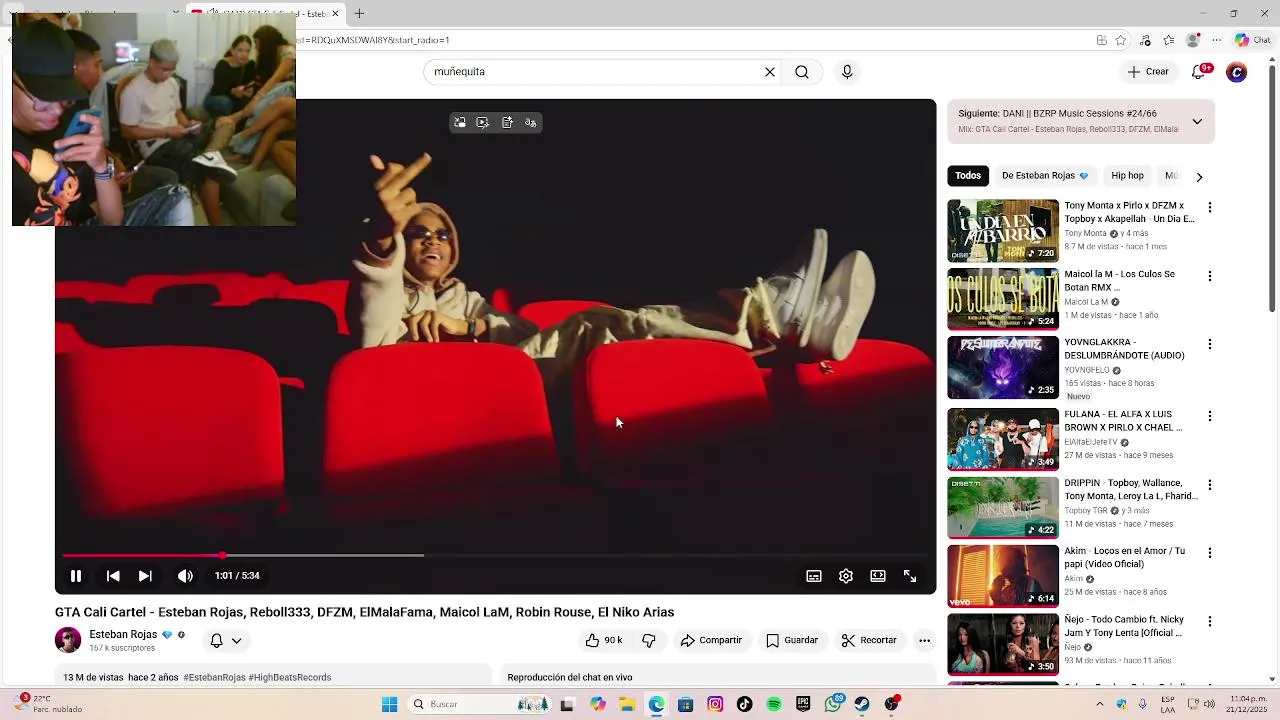1280x720 pixels.
Task: Open FULANA - EL ALFA video title
Action: [x=1123, y=421]
